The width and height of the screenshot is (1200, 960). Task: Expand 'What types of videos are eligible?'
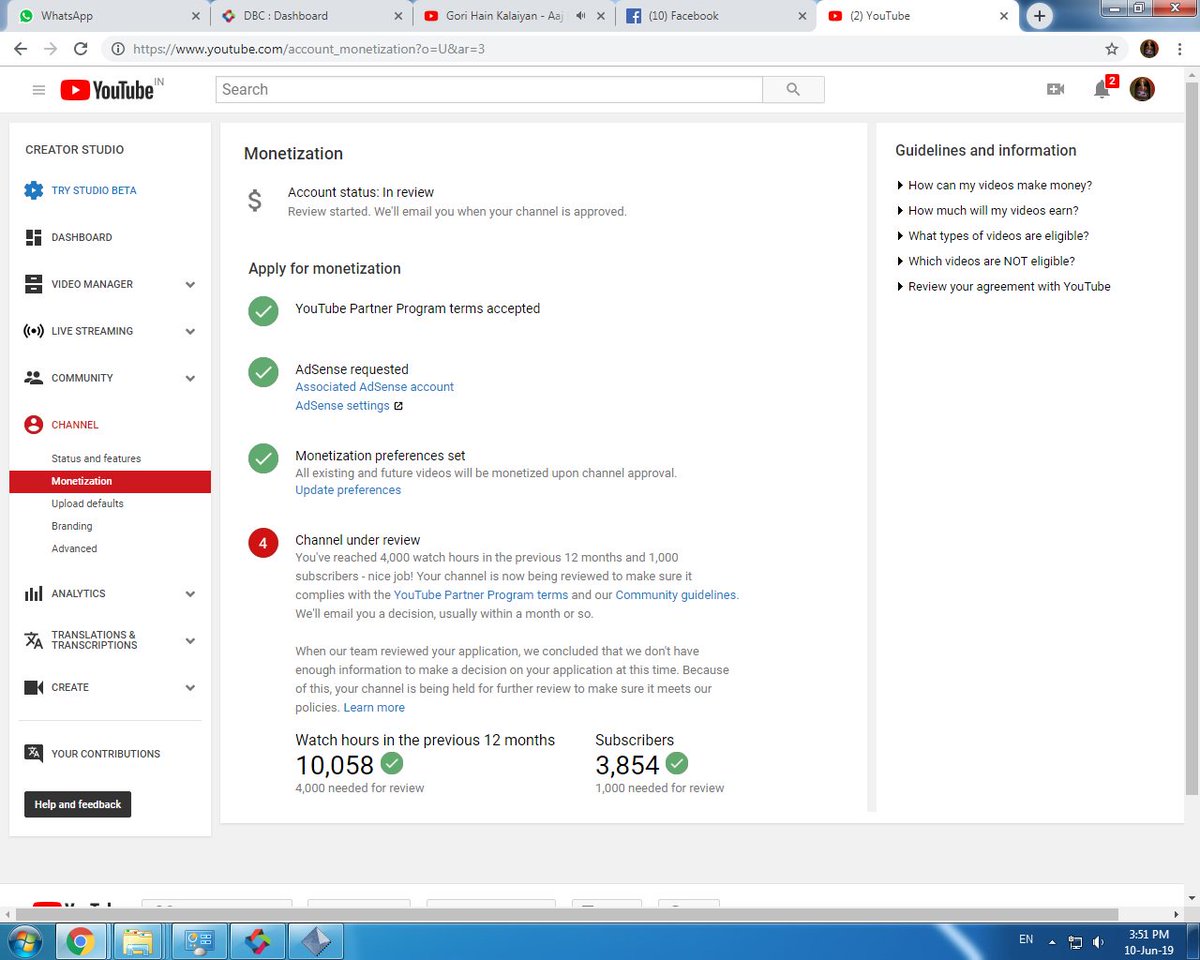pyautogui.click(x=992, y=236)
